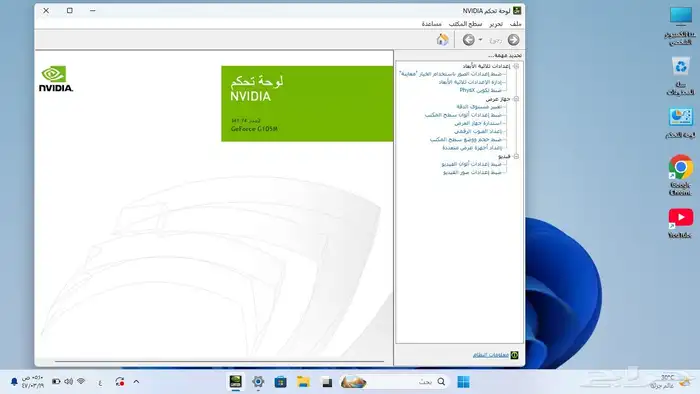Open video image settings (صور الفيديو) task
The width and height of the screenshot is (700, 394).
click(x=472, y=172)
